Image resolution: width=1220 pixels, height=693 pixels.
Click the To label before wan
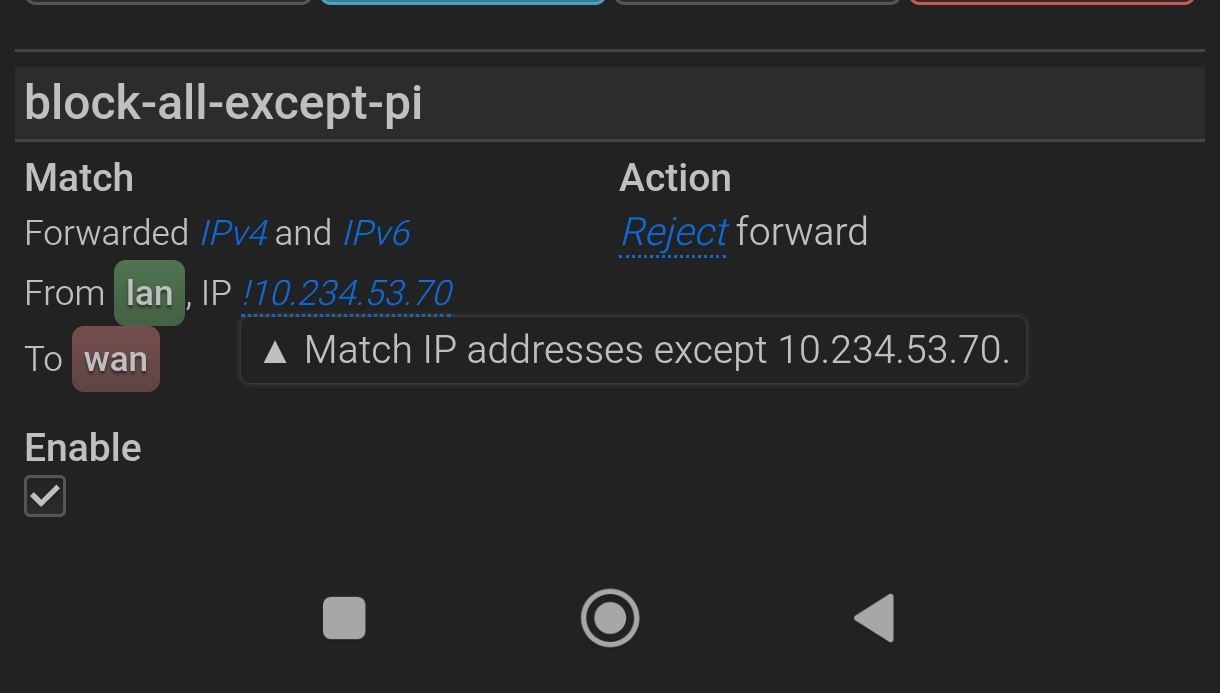[x=43, y=359]
